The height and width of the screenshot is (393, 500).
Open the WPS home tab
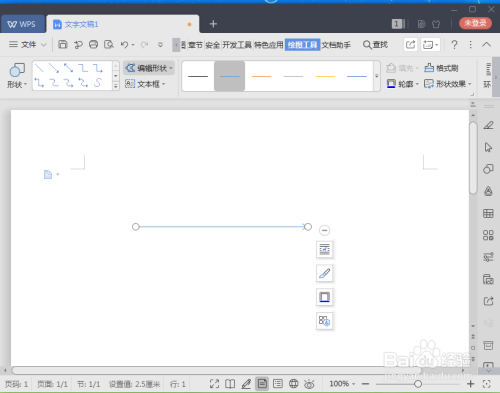(x=22, y=24)
